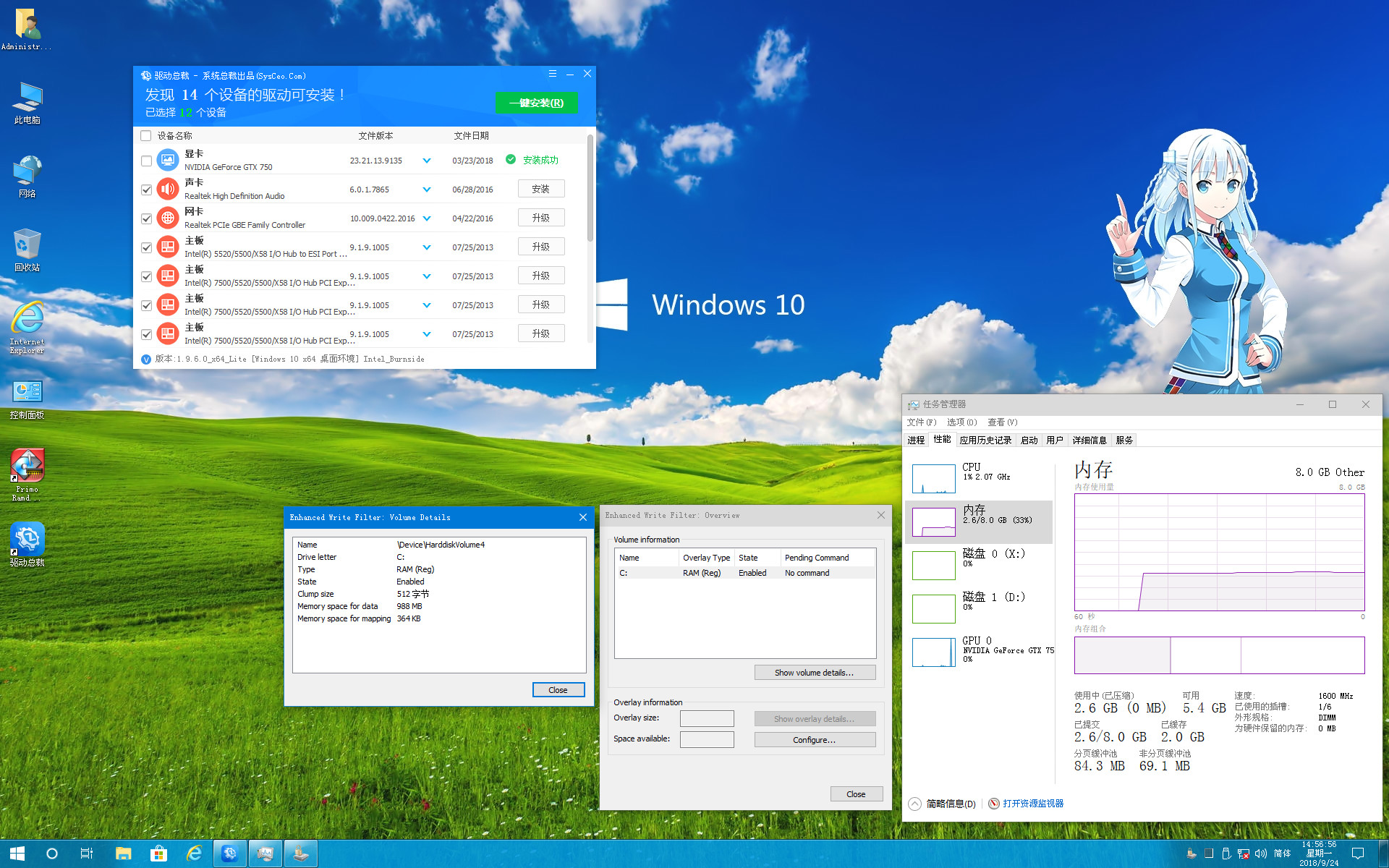Click 升级 for the Realtek PCIe GBE network card
This screenshot has height=868, width=1389.
(x=541, y=218)
